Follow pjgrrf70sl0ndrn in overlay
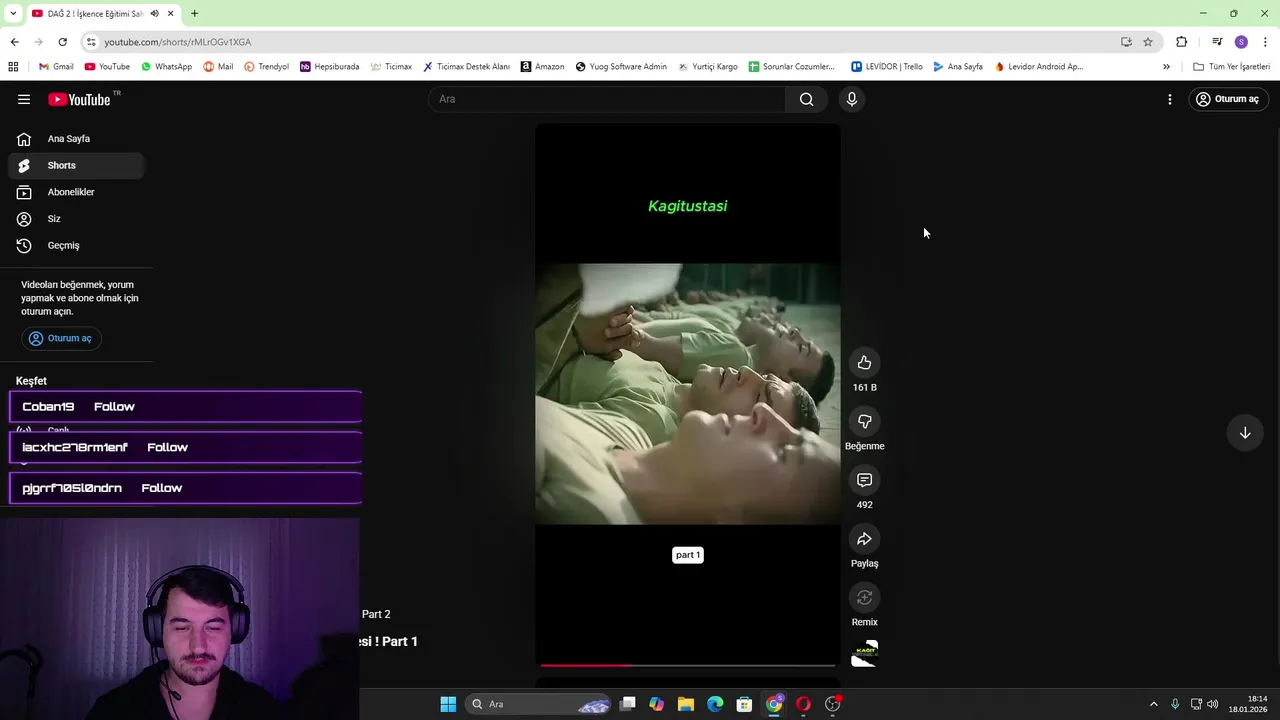The height and width of the screenshot is (720, 1280). [162, 488]
